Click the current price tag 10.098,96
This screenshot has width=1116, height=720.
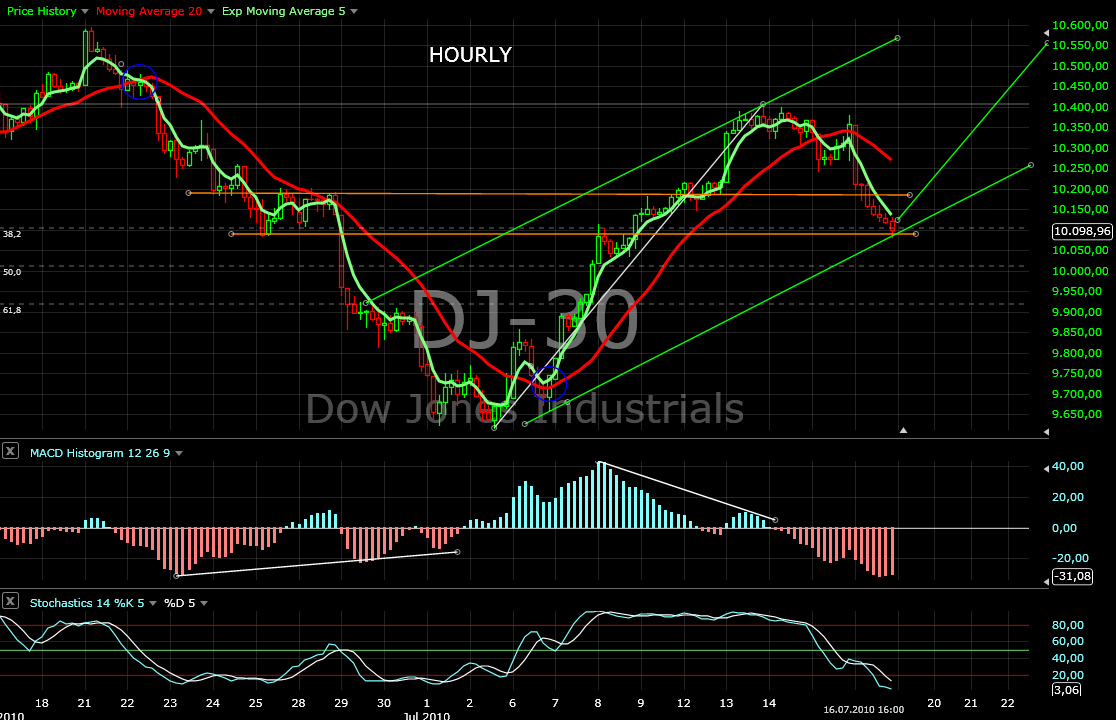pyautogui.click(x=1082, y=231)
